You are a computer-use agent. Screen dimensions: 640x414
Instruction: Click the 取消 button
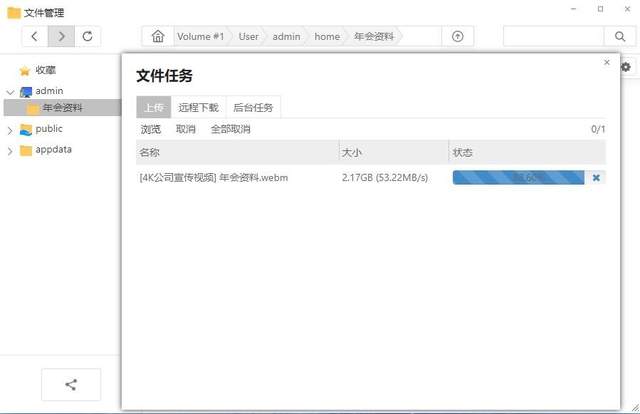pos(186,129)
